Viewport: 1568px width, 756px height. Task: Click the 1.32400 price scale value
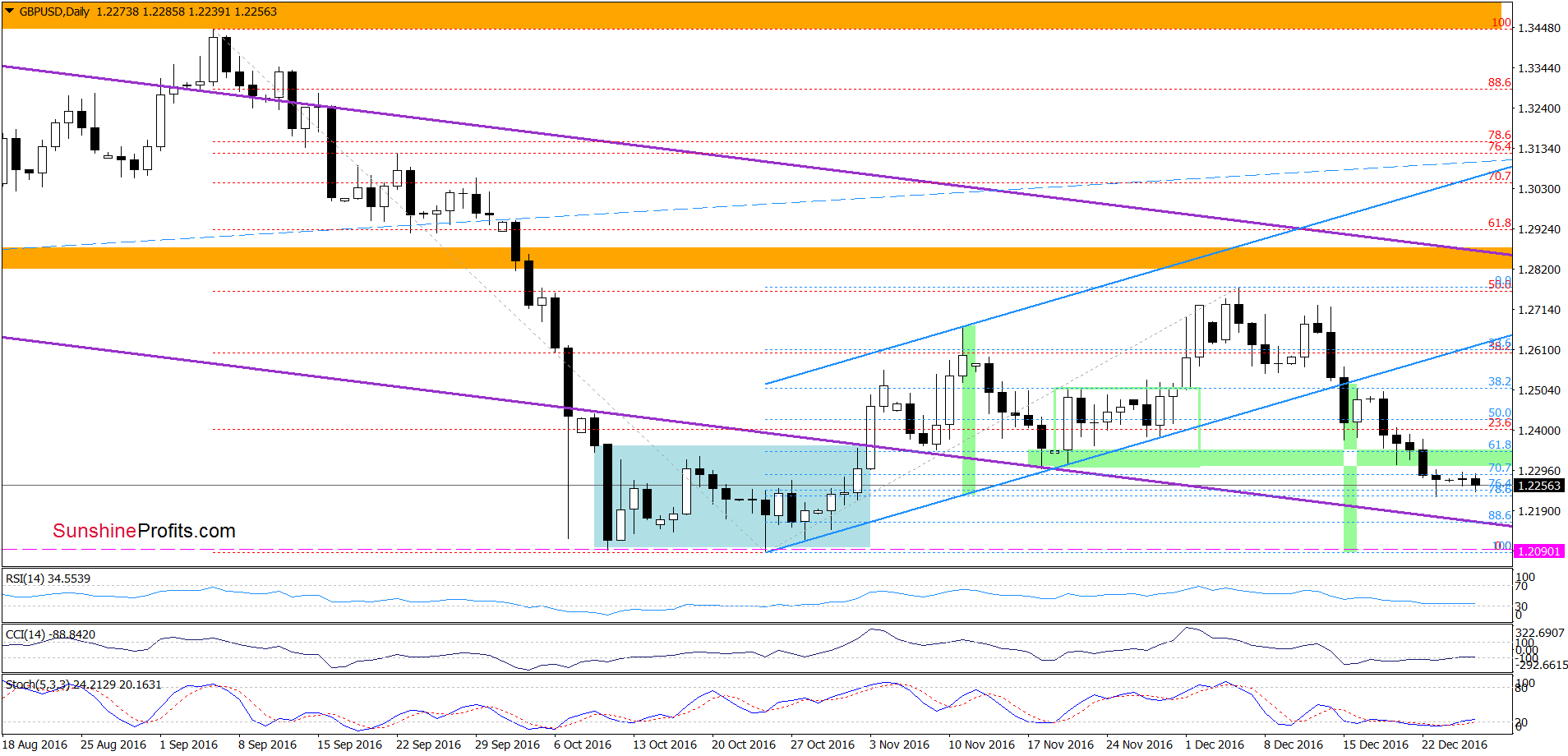(x=1538, y=108)
